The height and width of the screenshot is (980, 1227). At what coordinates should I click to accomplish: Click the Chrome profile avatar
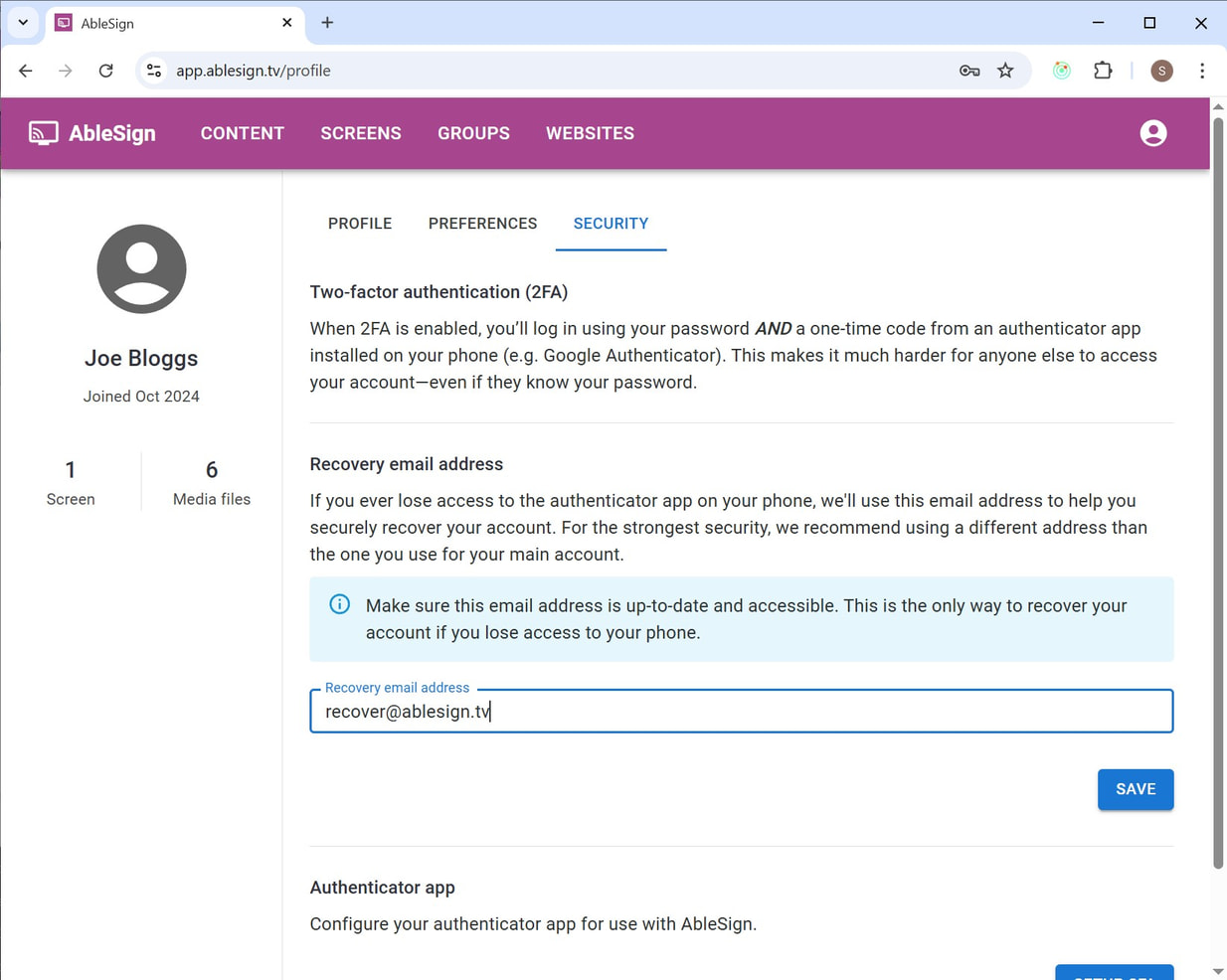tap(1161, 71)
